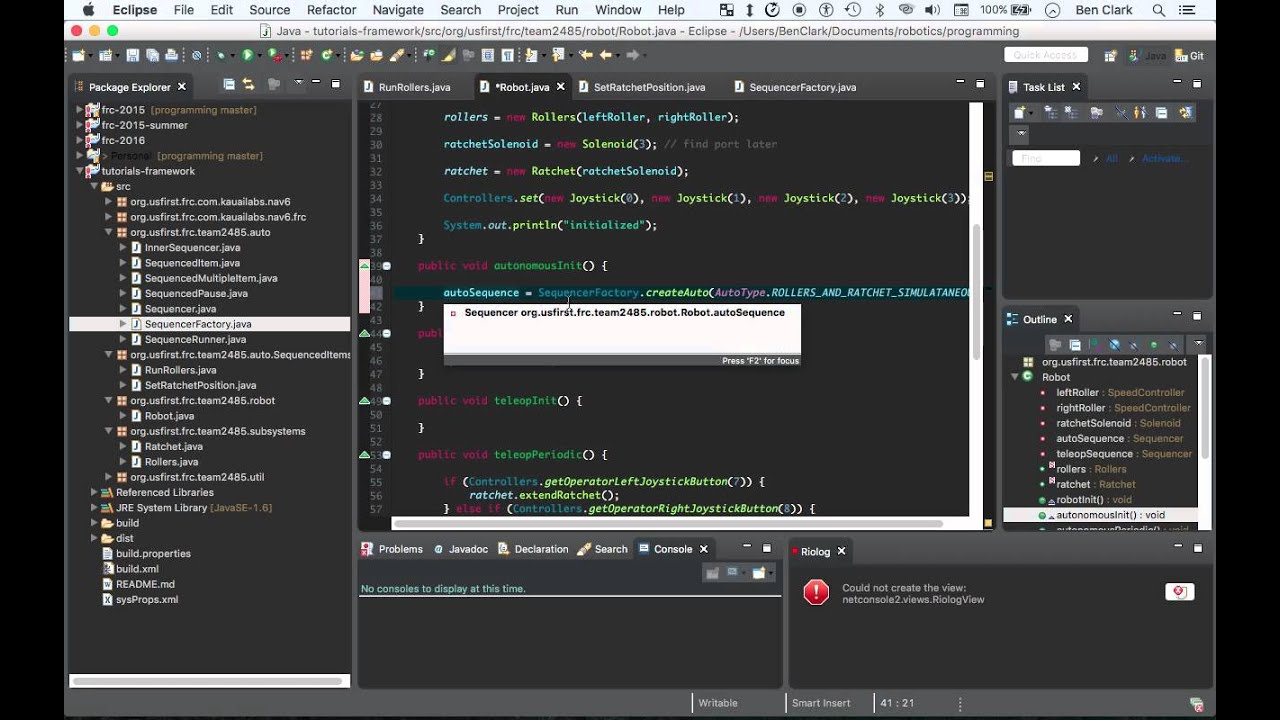Click New Task icon in Task List

1019,113
